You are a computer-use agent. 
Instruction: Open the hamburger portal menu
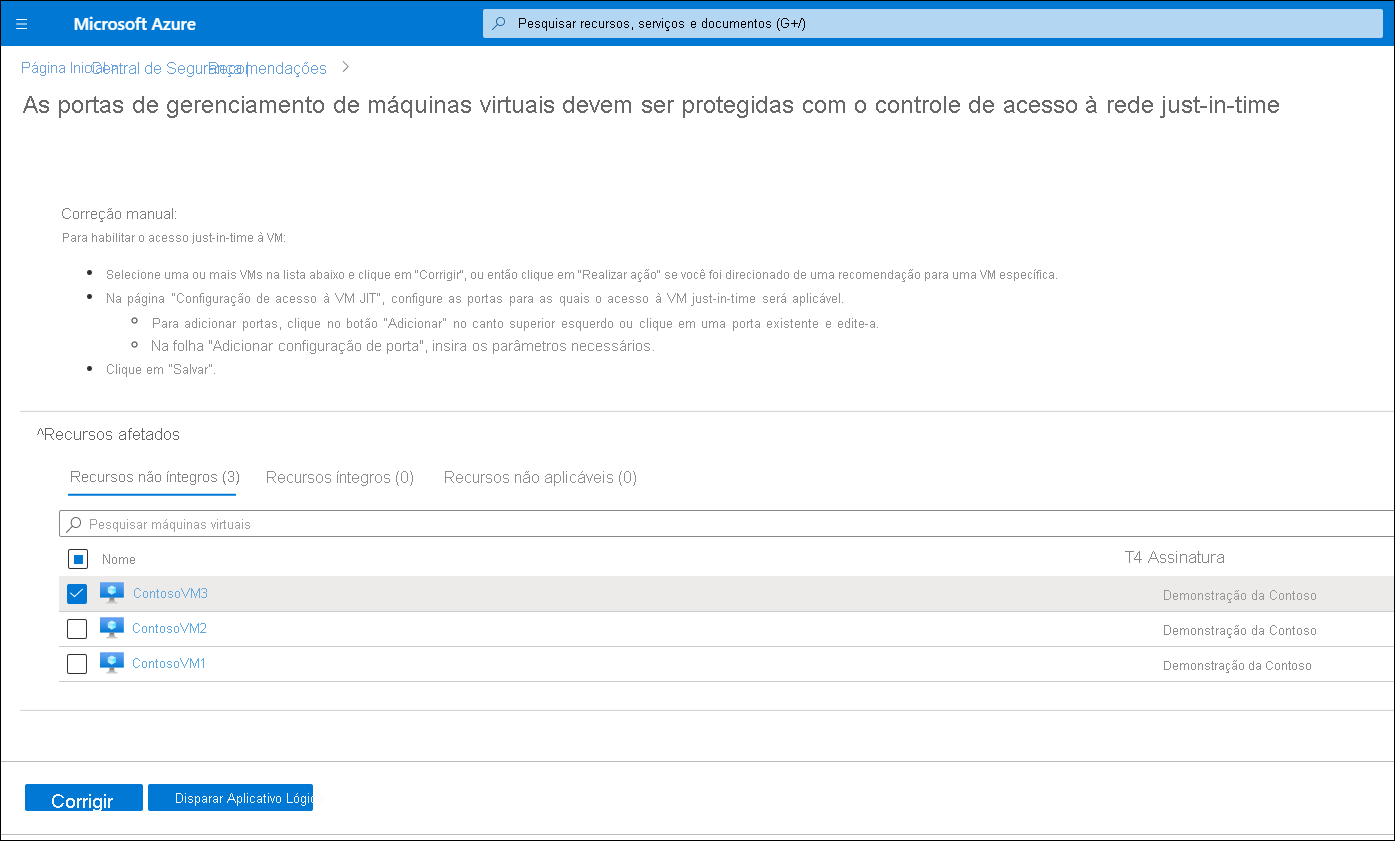pos(22,24)
